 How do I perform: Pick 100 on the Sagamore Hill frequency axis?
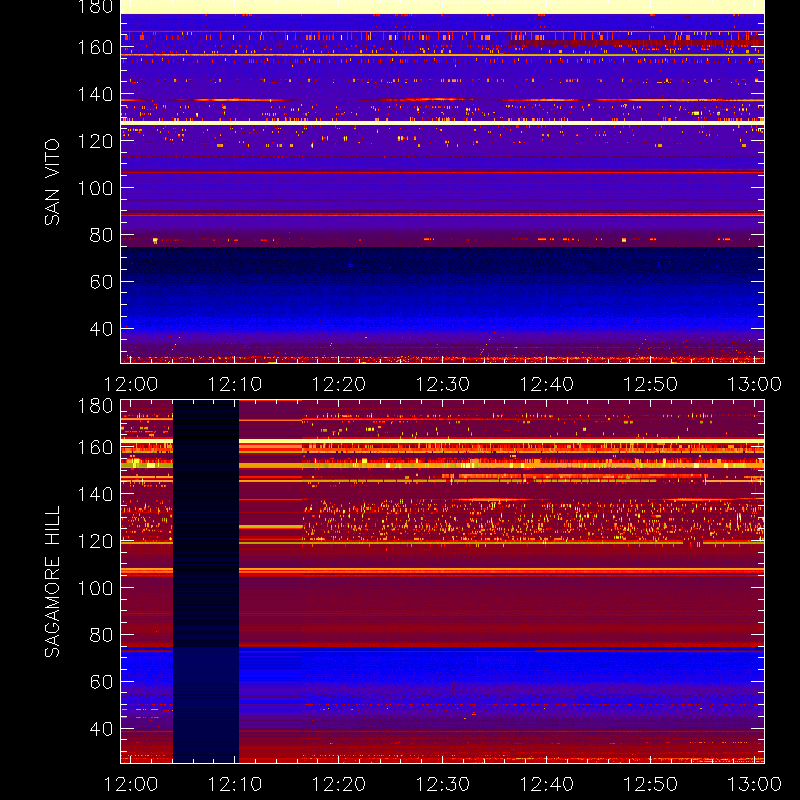pos(95,588)
